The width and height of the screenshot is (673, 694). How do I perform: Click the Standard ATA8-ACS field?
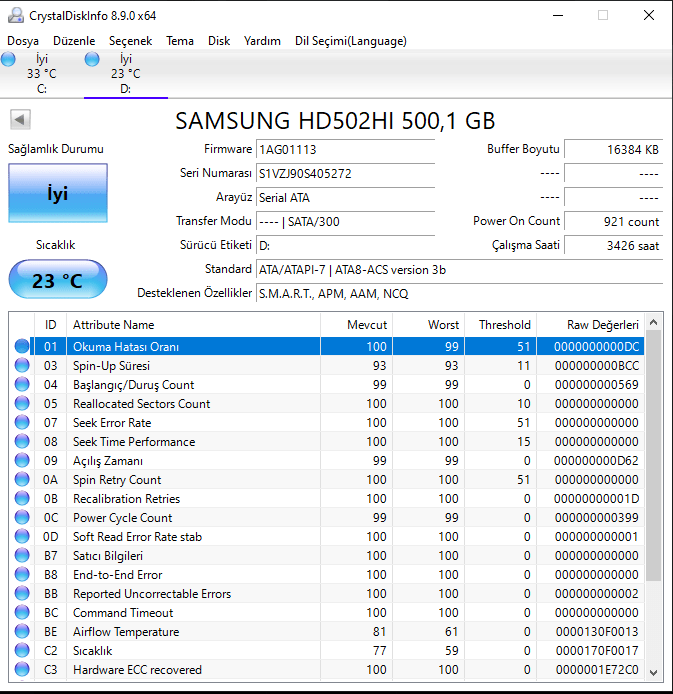(459, 270)
